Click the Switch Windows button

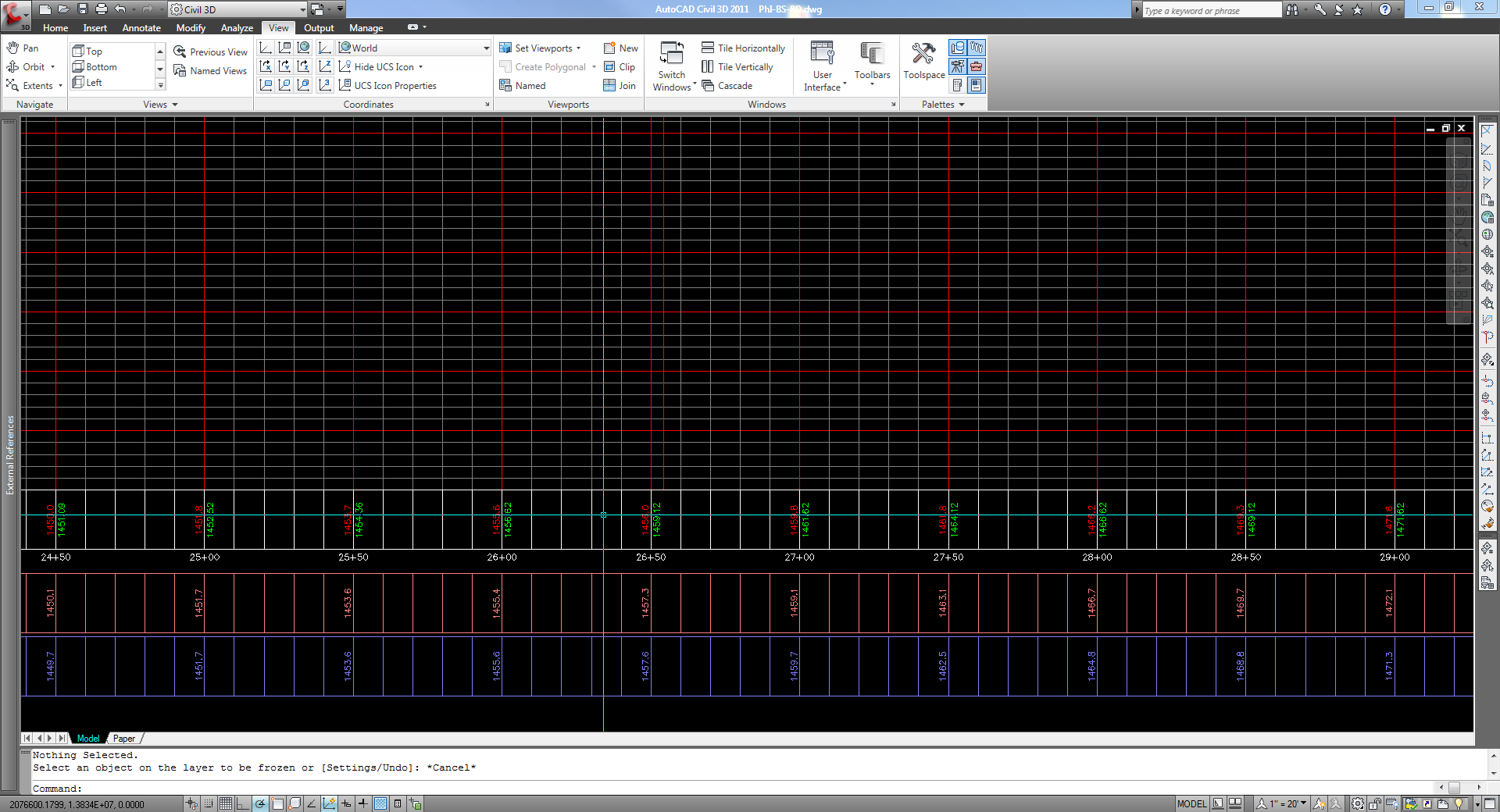pos(672,67)
